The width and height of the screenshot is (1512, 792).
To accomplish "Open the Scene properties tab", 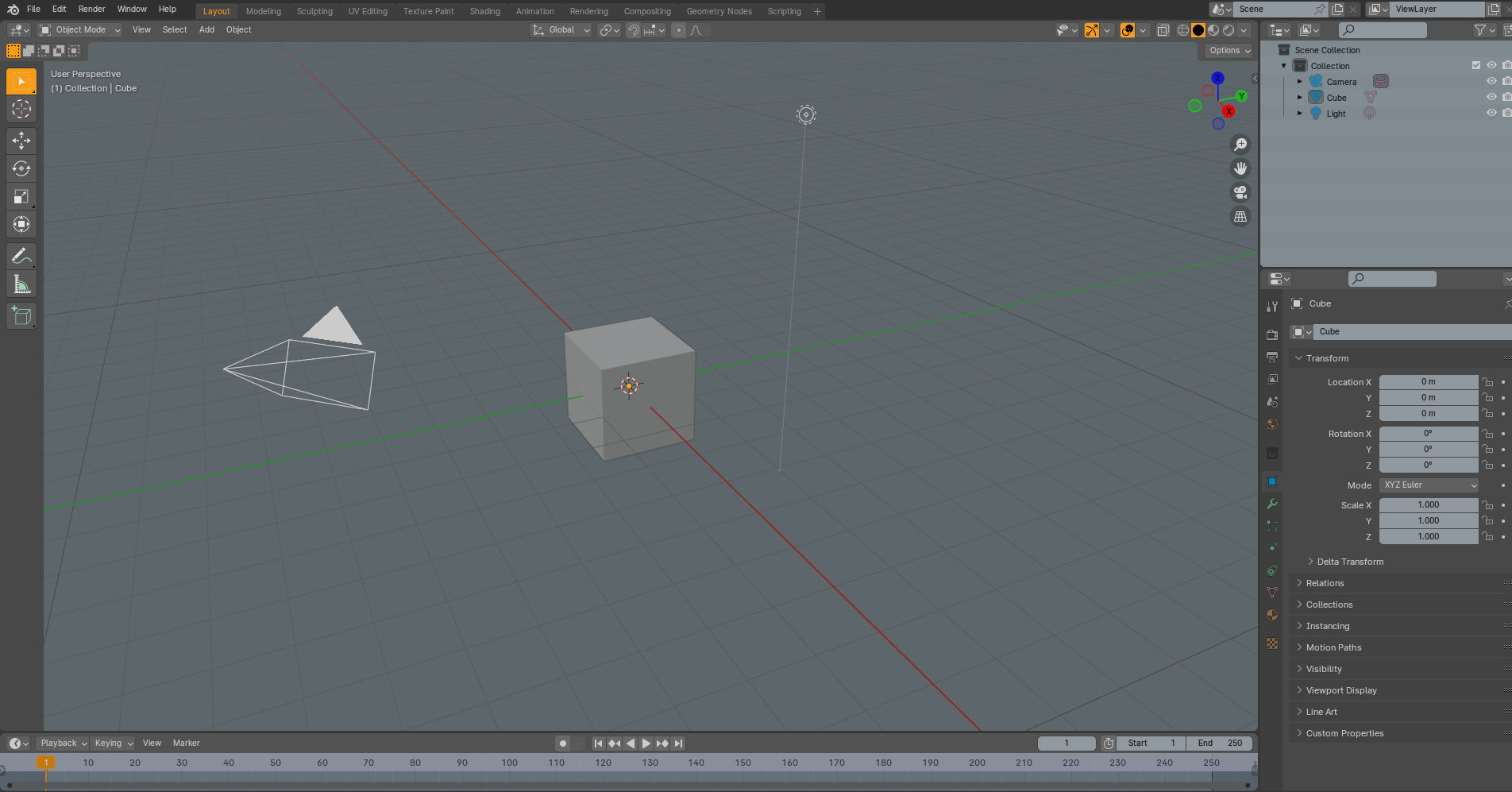I will tap(1272, 401).
